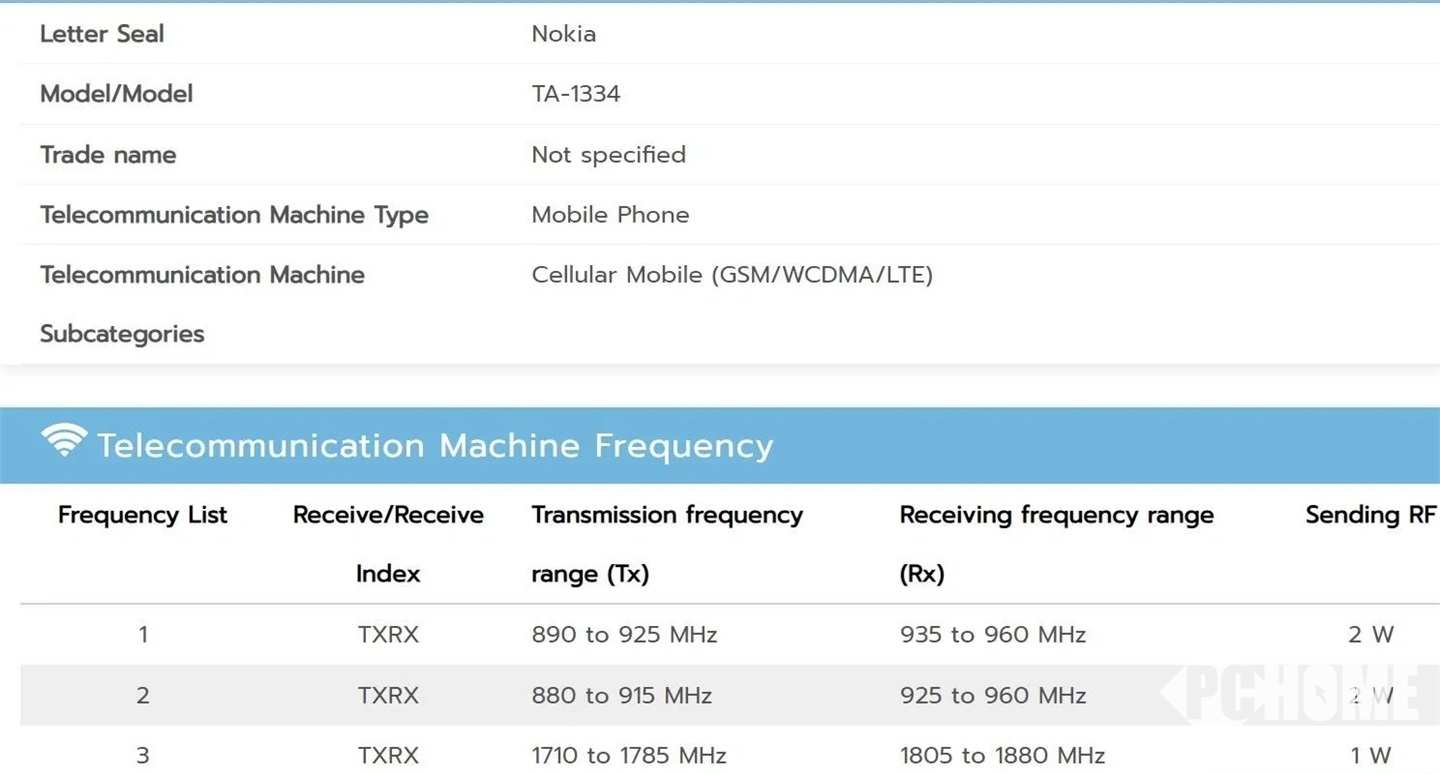The height and width of the screenshot is (774, 1440).
Task: Select the 935 to 960 MHz cell
Action: click(x=992, y=635)
